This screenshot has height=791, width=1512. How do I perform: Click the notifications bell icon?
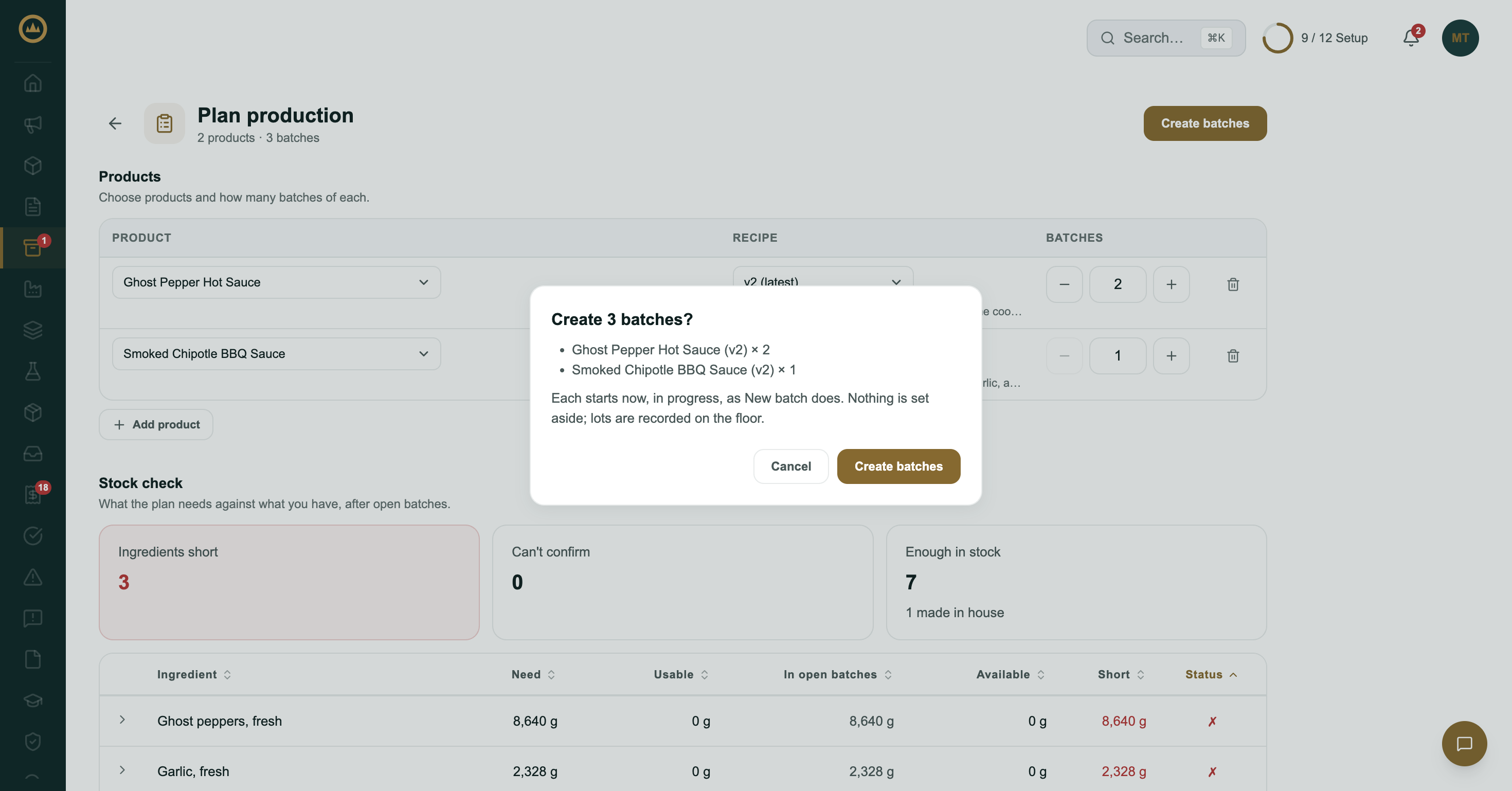[1411, 38]
